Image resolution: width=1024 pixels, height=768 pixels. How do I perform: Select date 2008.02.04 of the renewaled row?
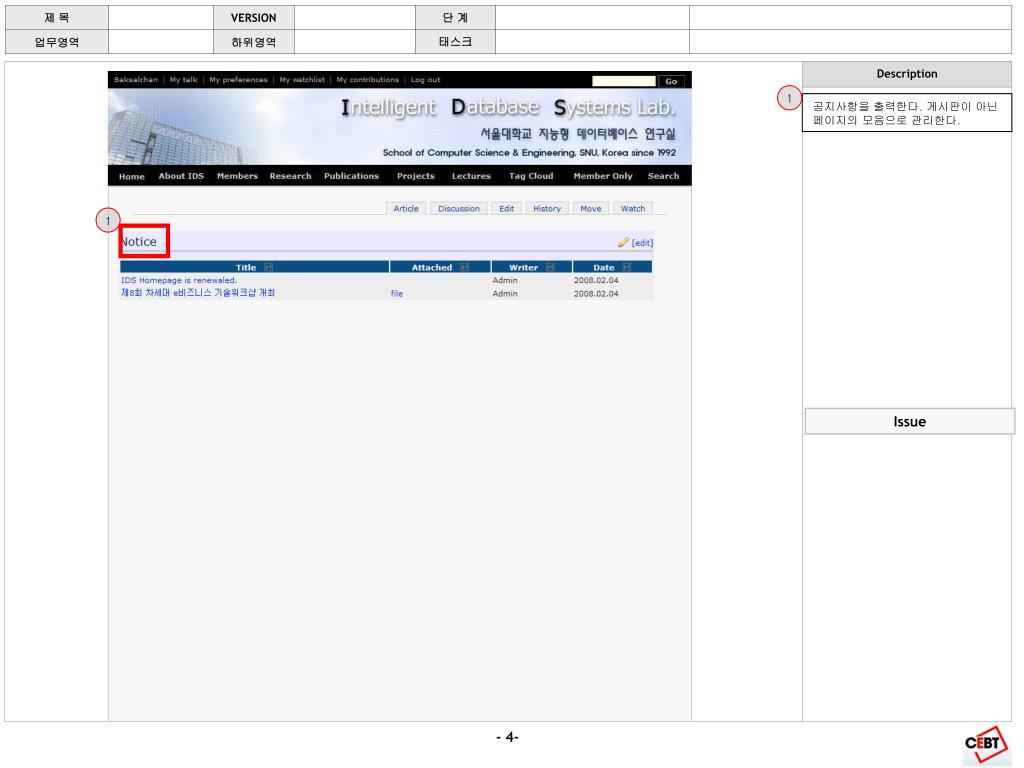point(596,280)
